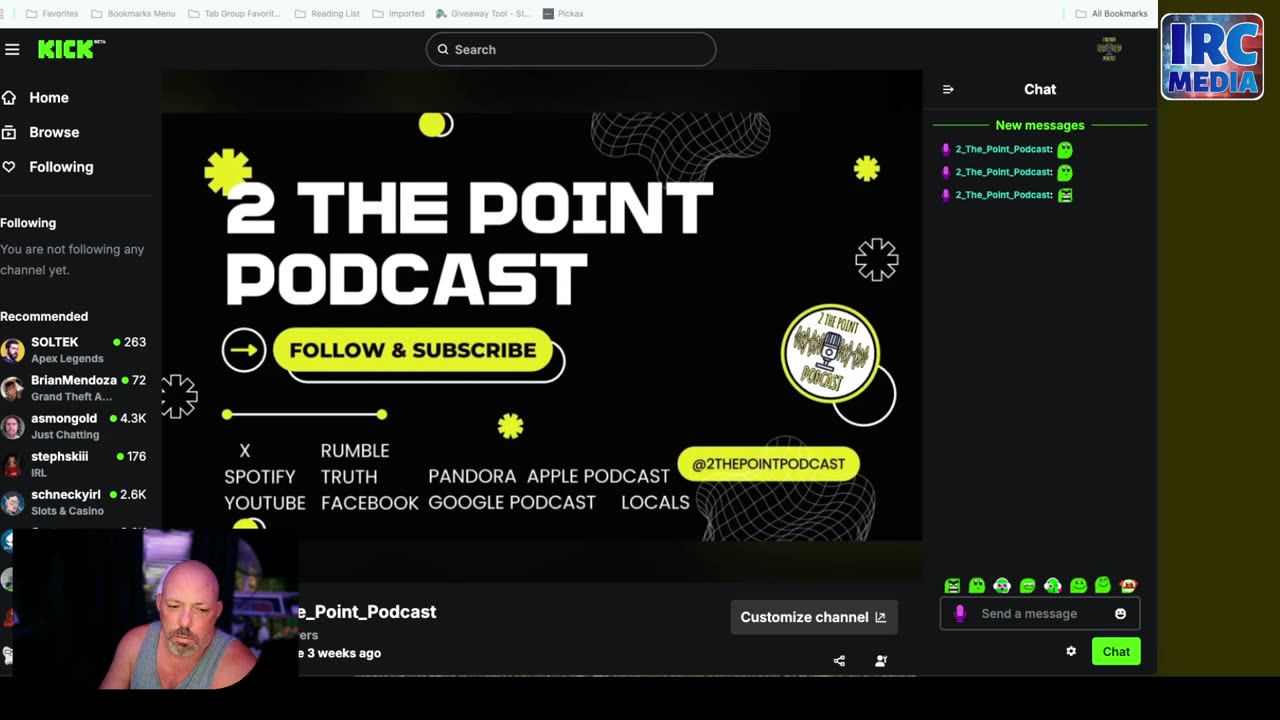This screenshot has width=1280, height=720.
Task: Open the Tab Group Favorites folder
Action: 235,14
